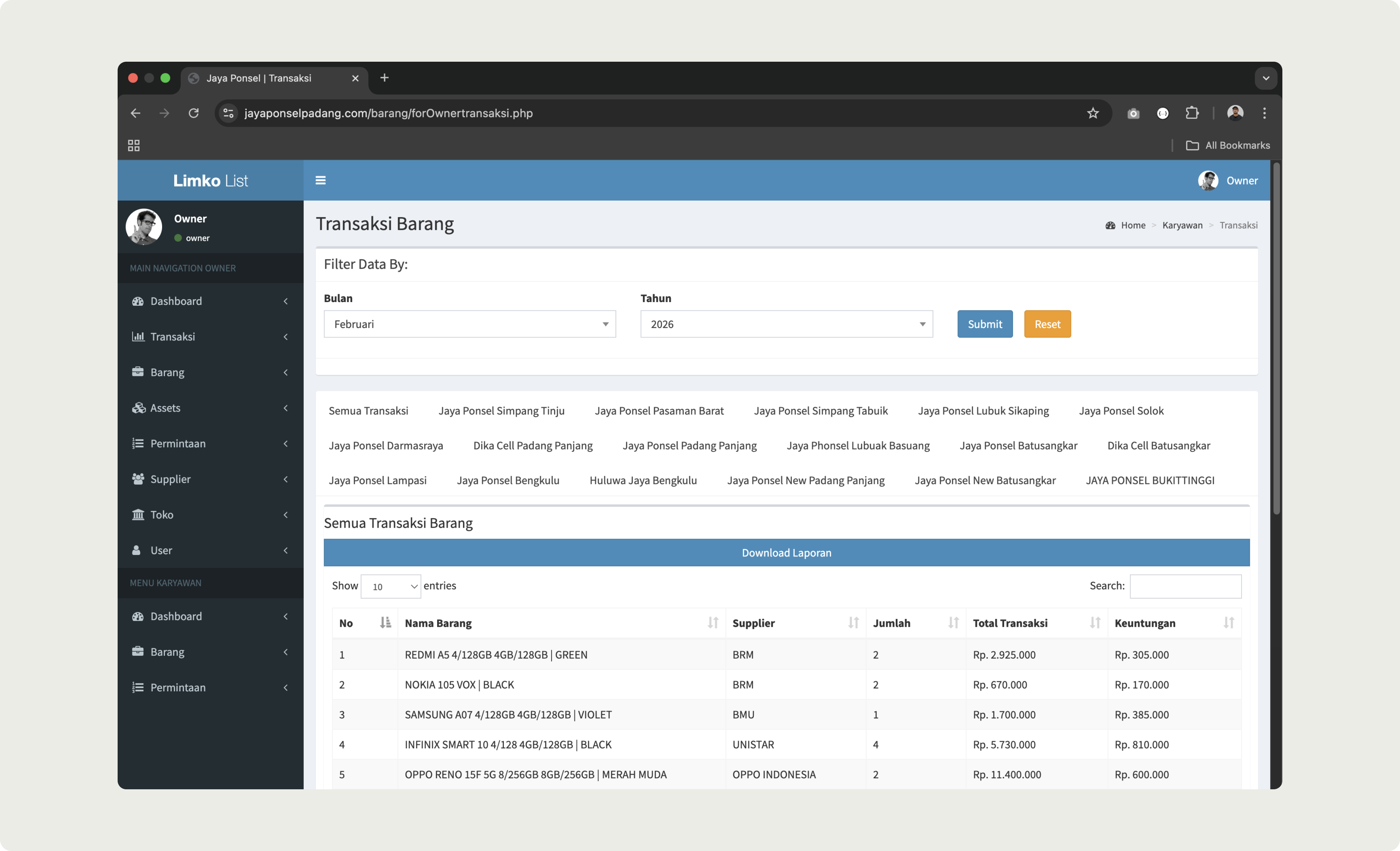Change Show entries count dropdown
1400x851 pixels.
tap(390, 586)
